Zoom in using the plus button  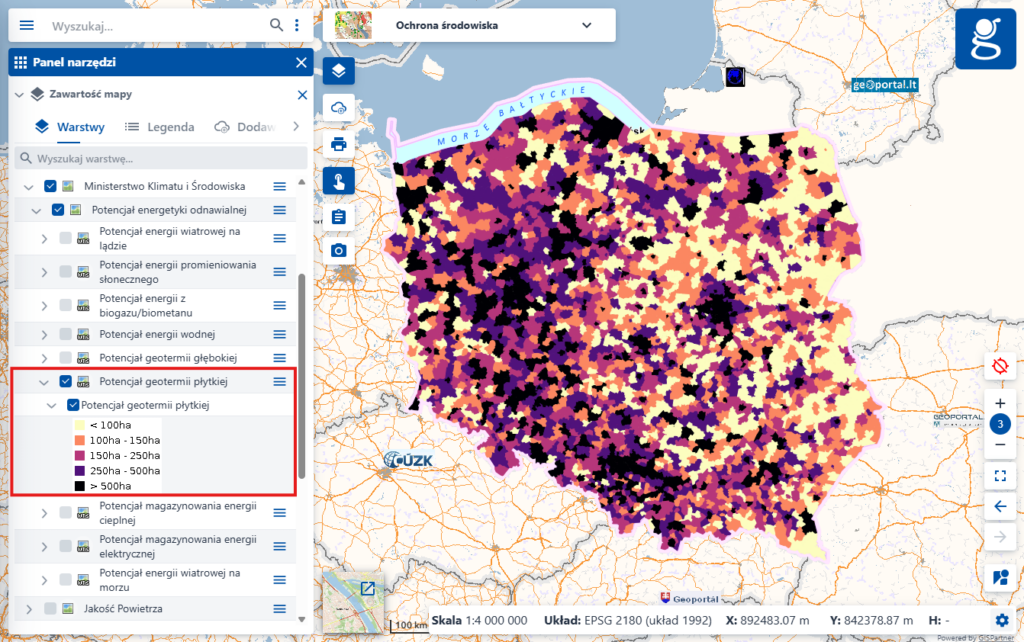[x=1000, y=403]
